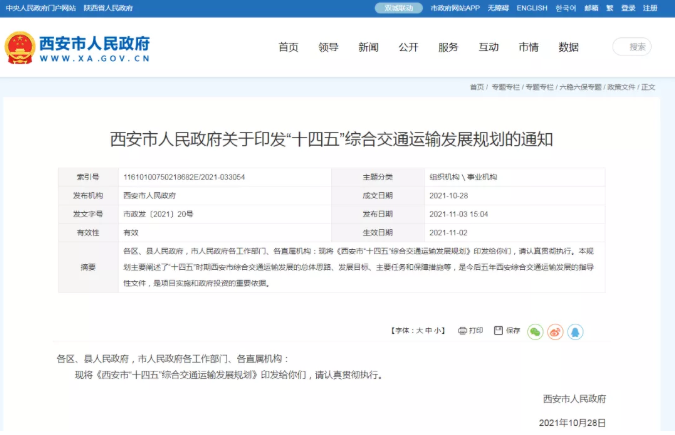
Task: Share the notice via WeChat icon
Action: pos(535,331)
